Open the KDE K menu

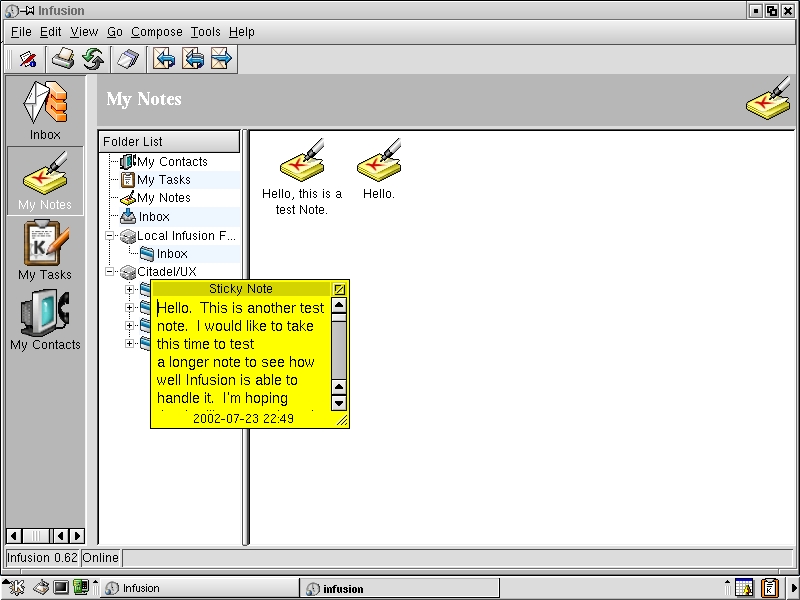coord(14,588)
